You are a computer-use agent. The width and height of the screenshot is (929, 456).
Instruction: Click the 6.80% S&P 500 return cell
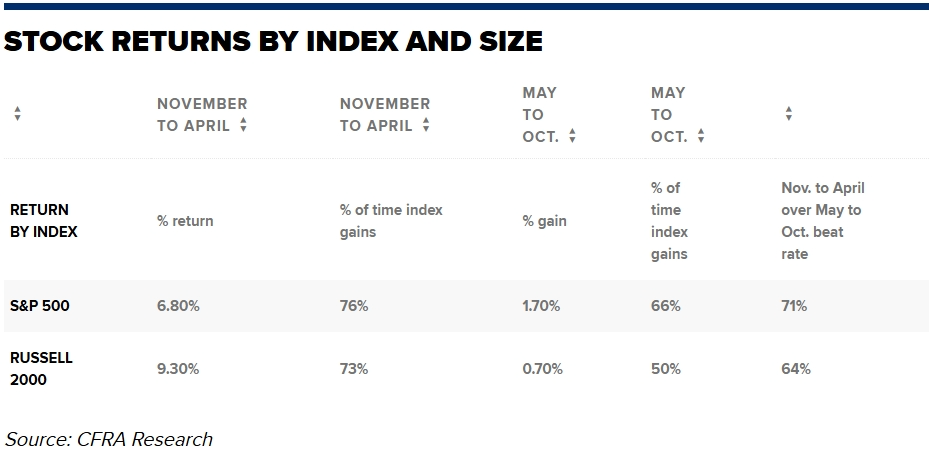tap(178, 306)
